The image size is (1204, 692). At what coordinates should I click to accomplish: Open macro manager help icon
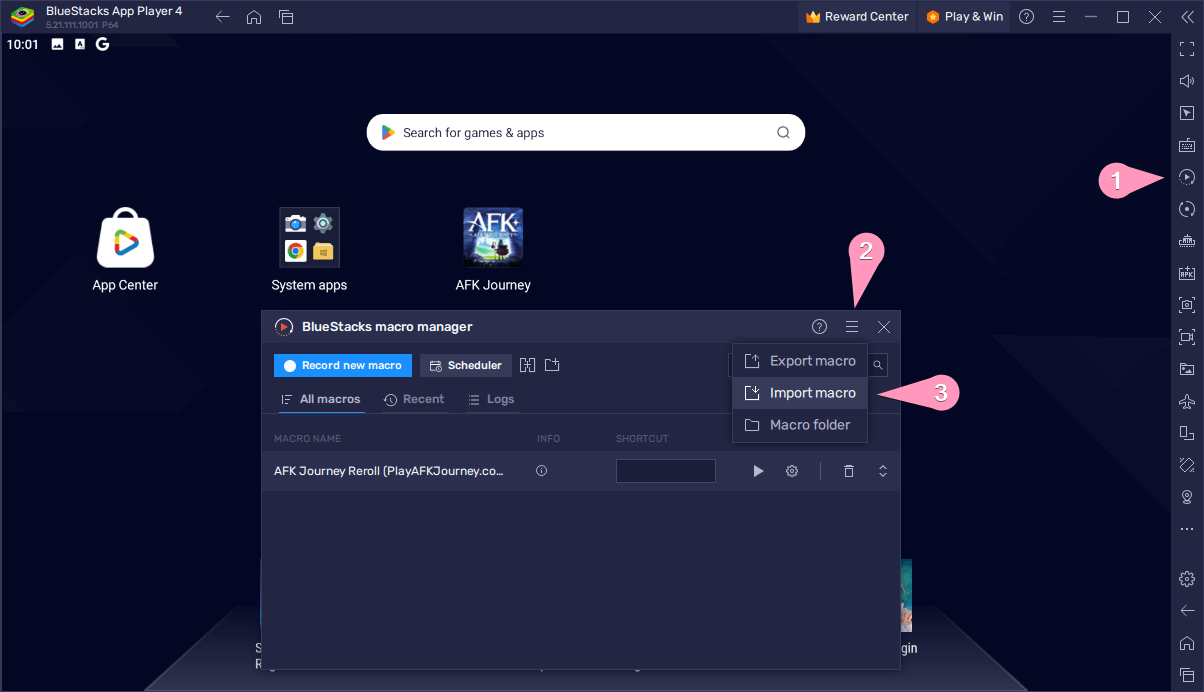click(x=819, y=327)
